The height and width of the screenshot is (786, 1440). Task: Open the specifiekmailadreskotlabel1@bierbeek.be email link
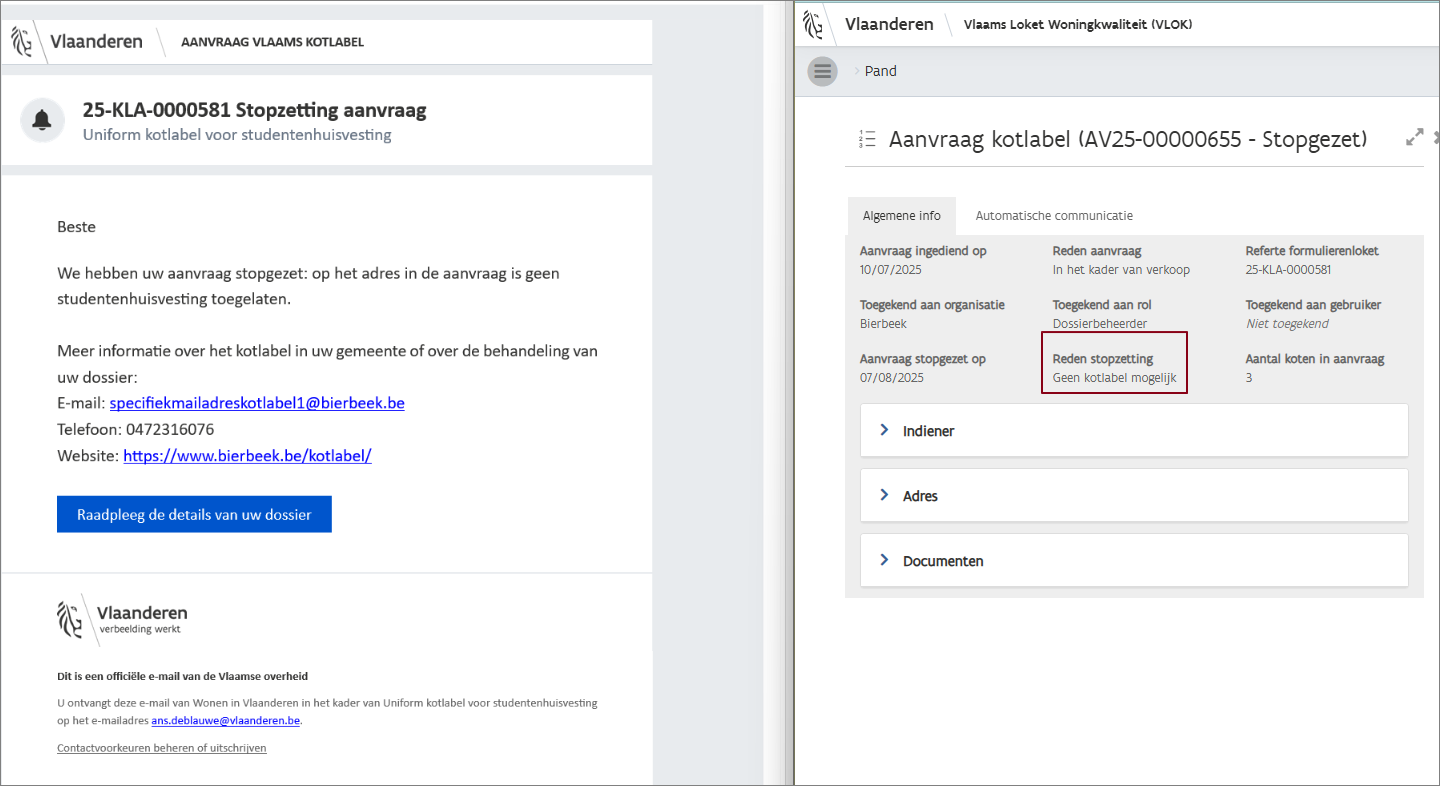pyautogui.click(x=256, y=403)
